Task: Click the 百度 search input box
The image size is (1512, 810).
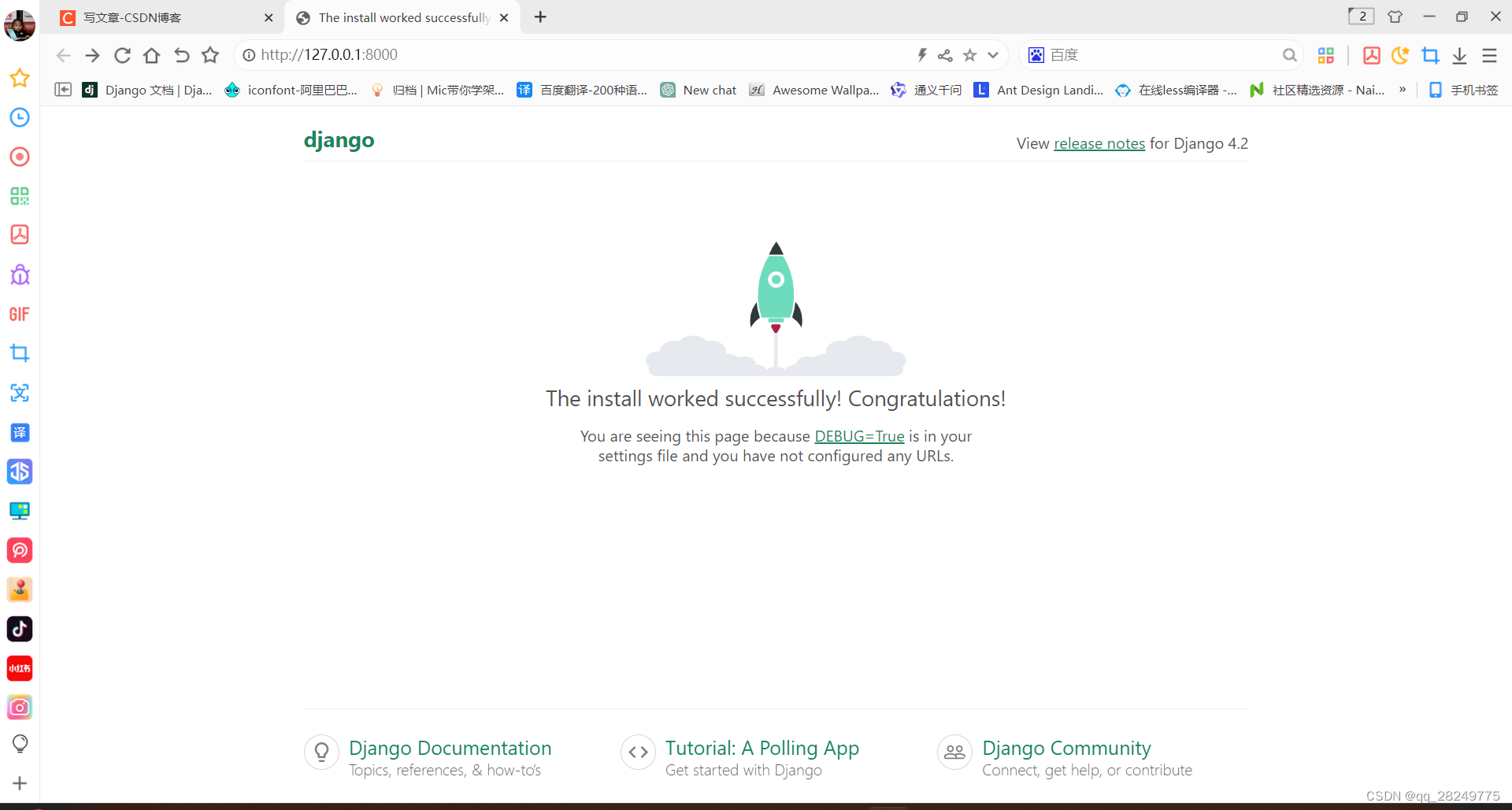Action: [x=1162, y=55]
